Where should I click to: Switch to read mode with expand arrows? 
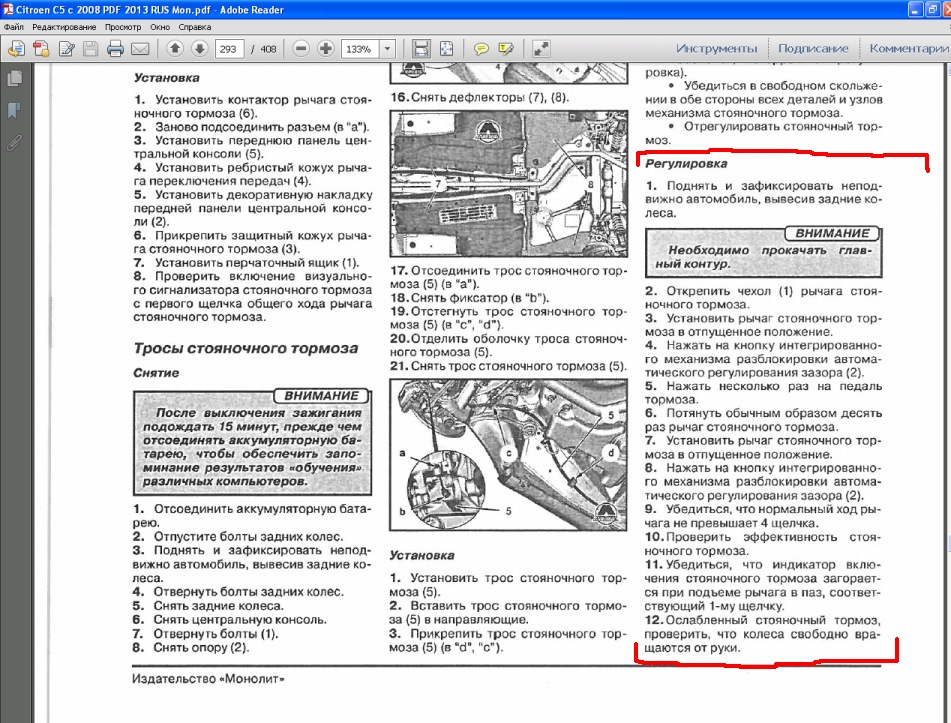[540, 49]
